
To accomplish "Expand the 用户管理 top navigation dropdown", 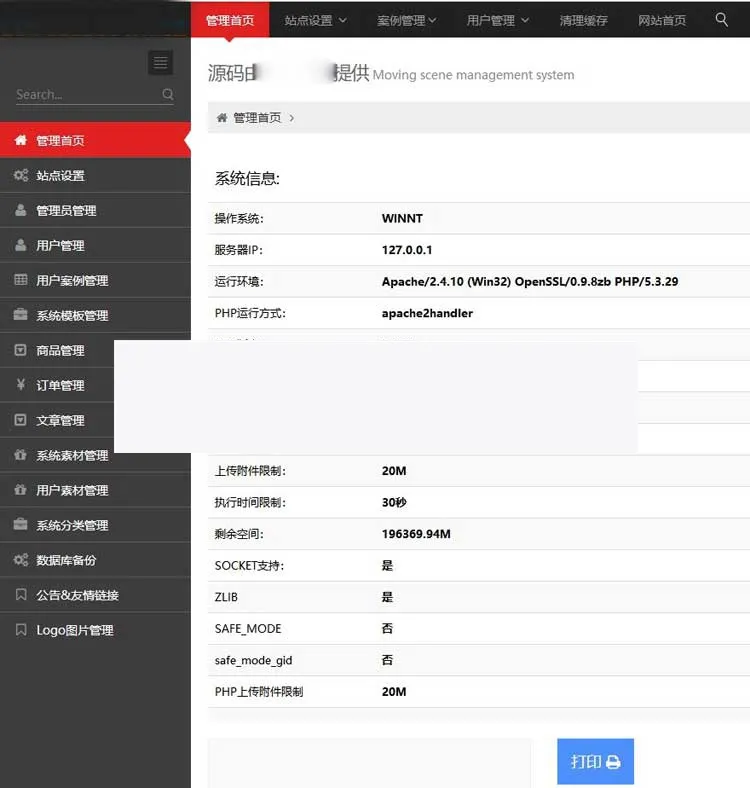I will (497, 20).
